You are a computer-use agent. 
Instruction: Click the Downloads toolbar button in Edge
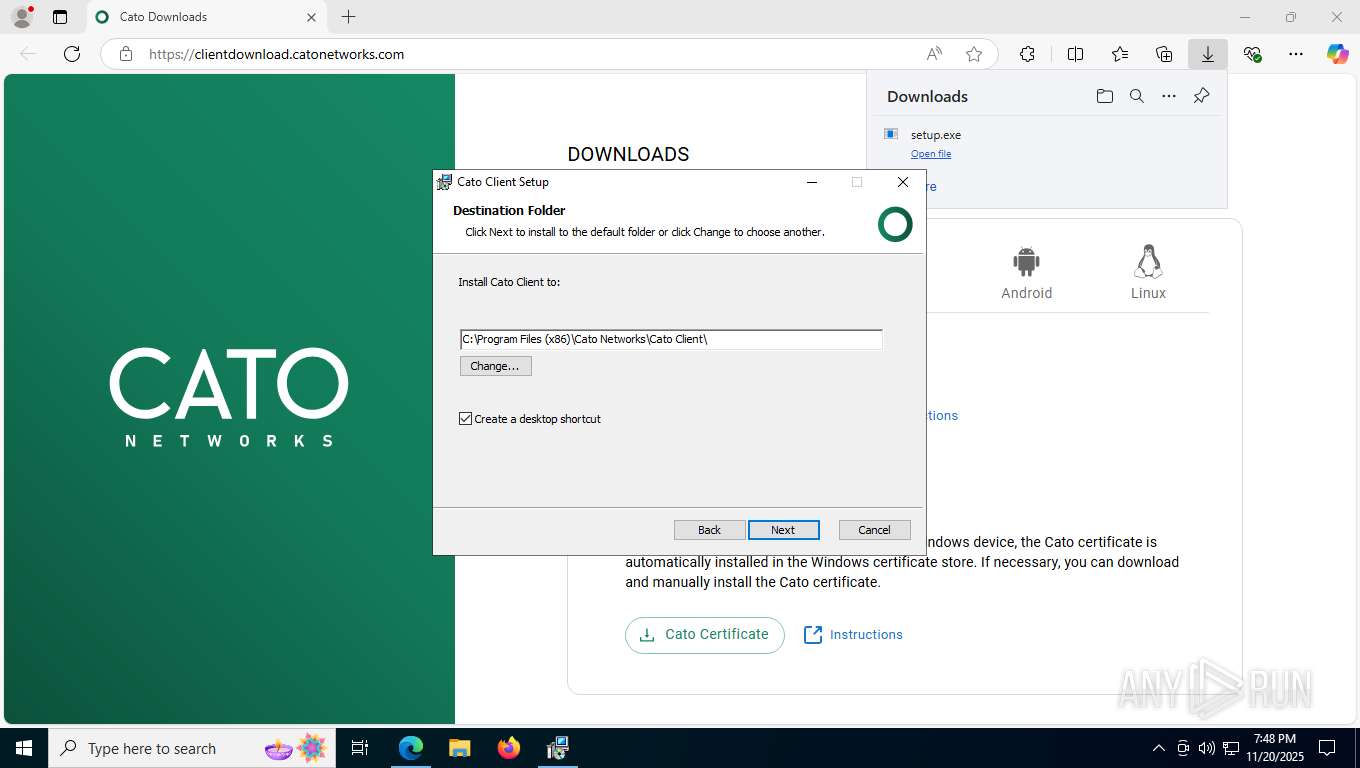(1208, 54)
